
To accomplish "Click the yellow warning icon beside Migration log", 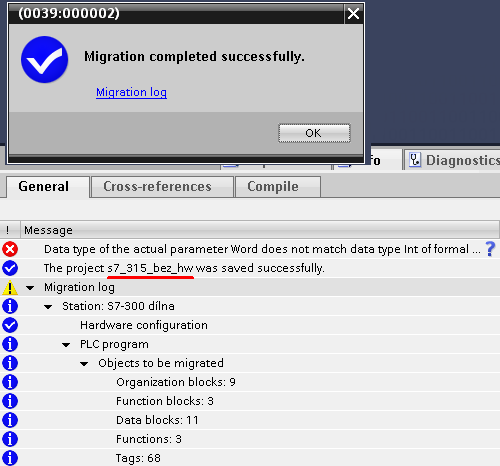I will [10, 287].
